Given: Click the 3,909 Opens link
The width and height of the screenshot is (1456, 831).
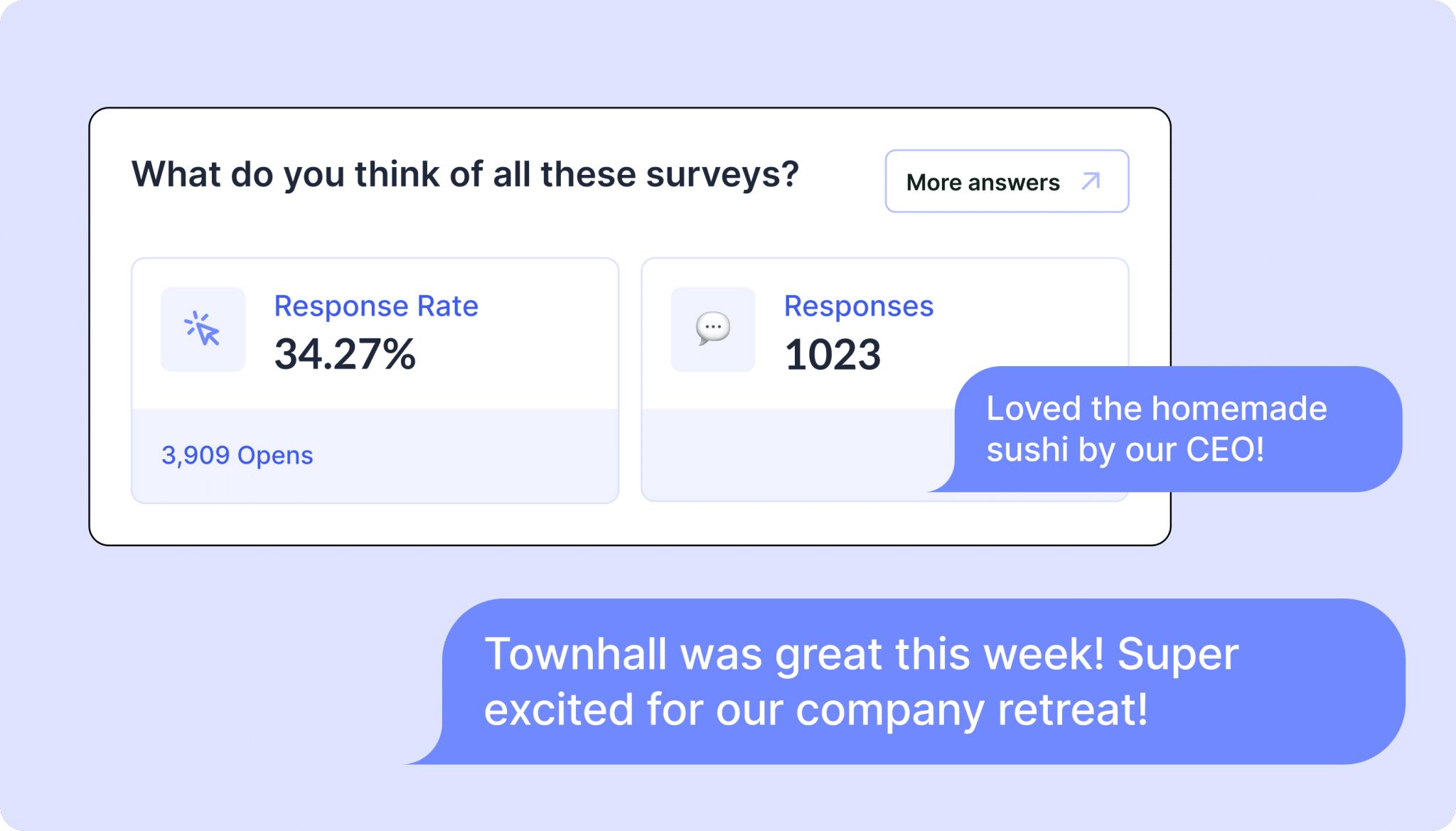Looking at the screenshot, I should [237, 455].
